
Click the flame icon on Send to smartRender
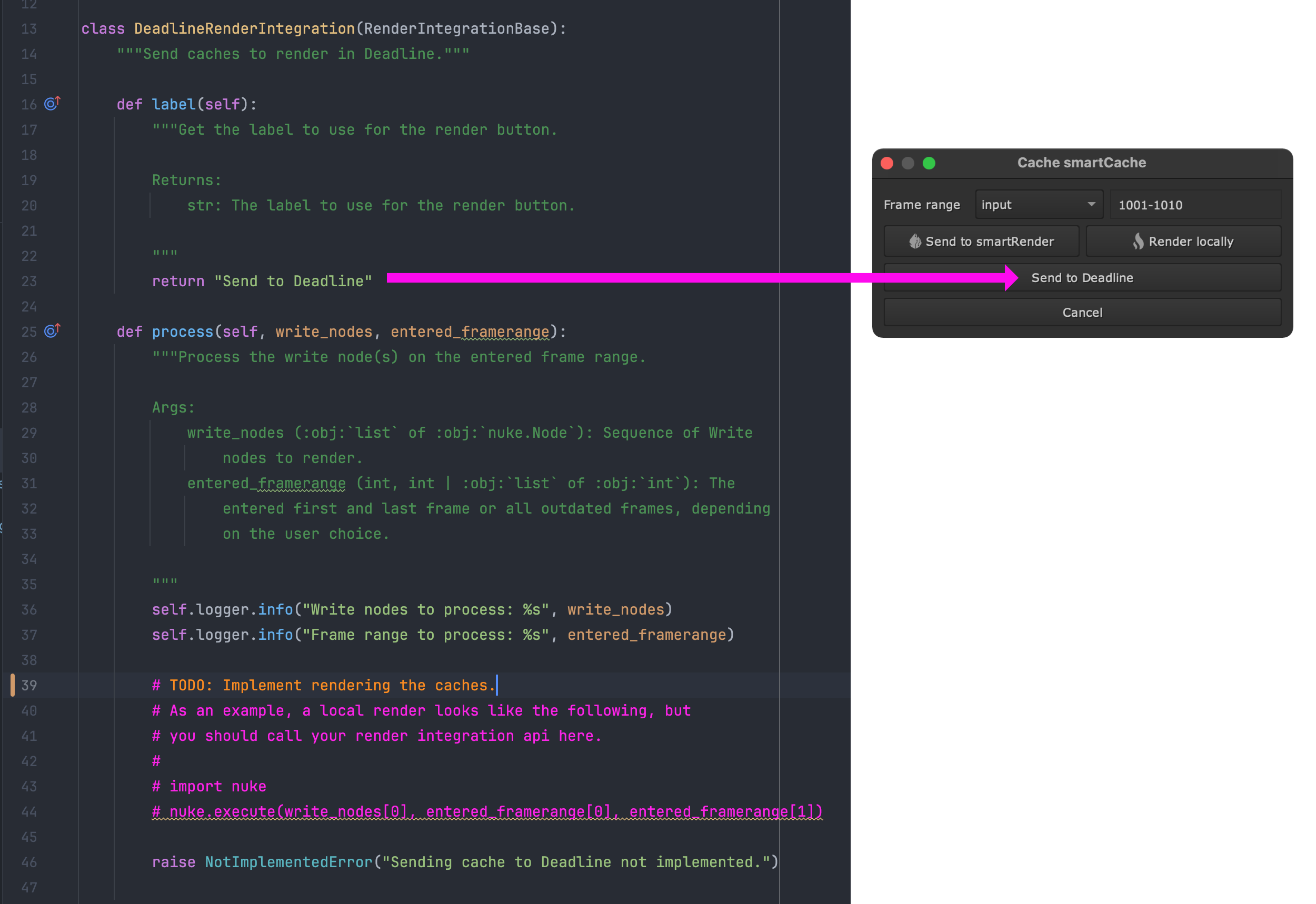915,240
